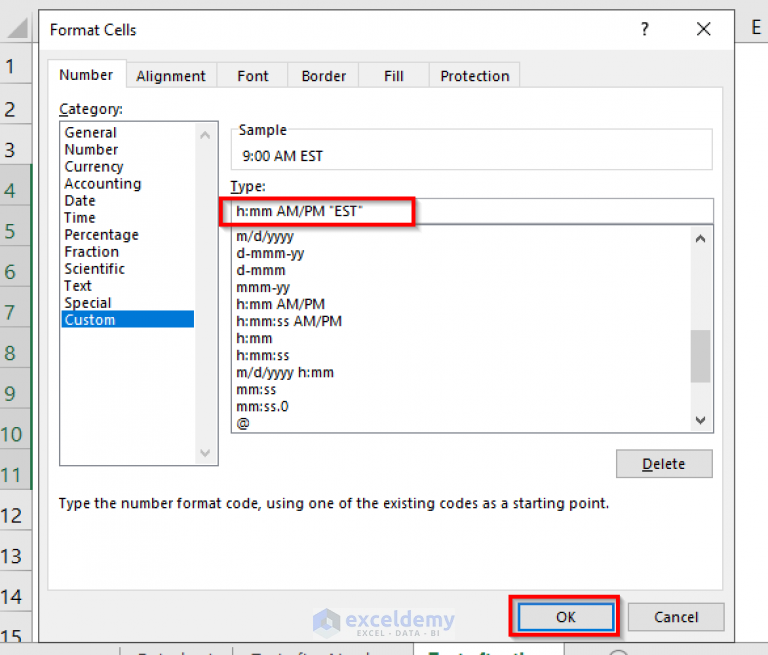Pick the h:mm format code

[x=462, y=339]
